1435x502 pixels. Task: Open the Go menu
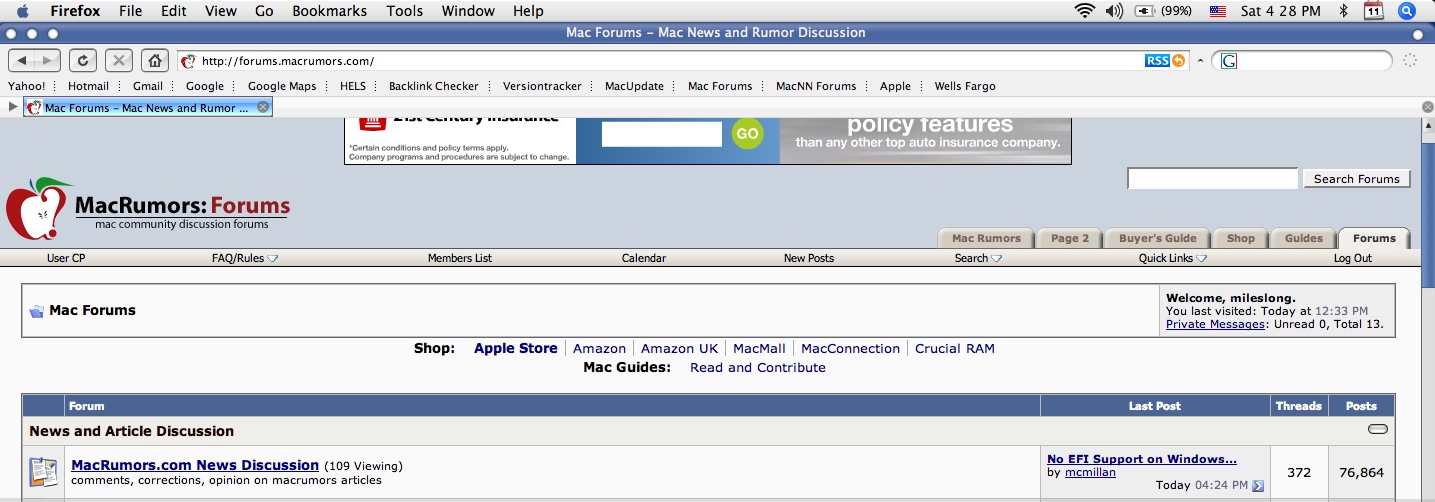(x=264, y=11)
